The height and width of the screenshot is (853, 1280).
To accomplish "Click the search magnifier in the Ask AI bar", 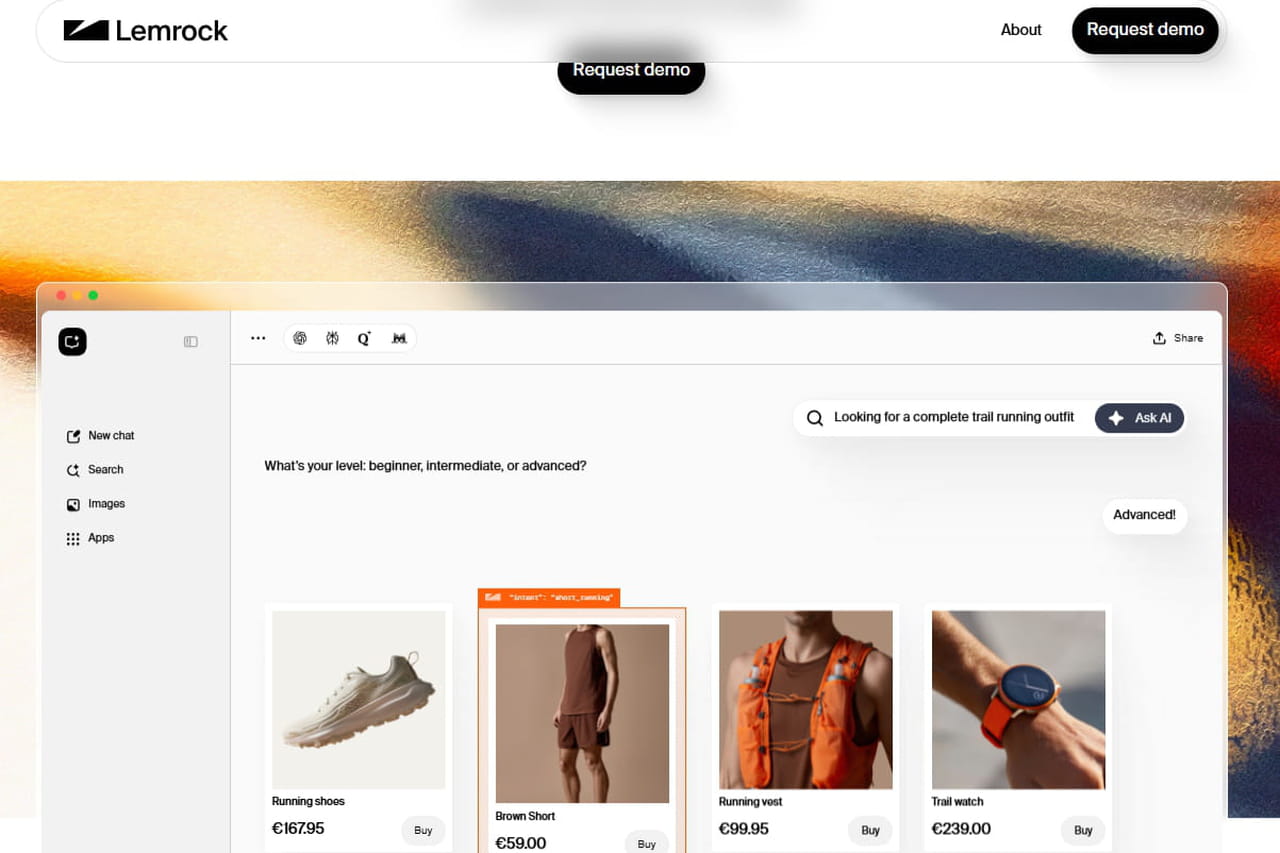I will pyautogui.click(x=814, y=417).
